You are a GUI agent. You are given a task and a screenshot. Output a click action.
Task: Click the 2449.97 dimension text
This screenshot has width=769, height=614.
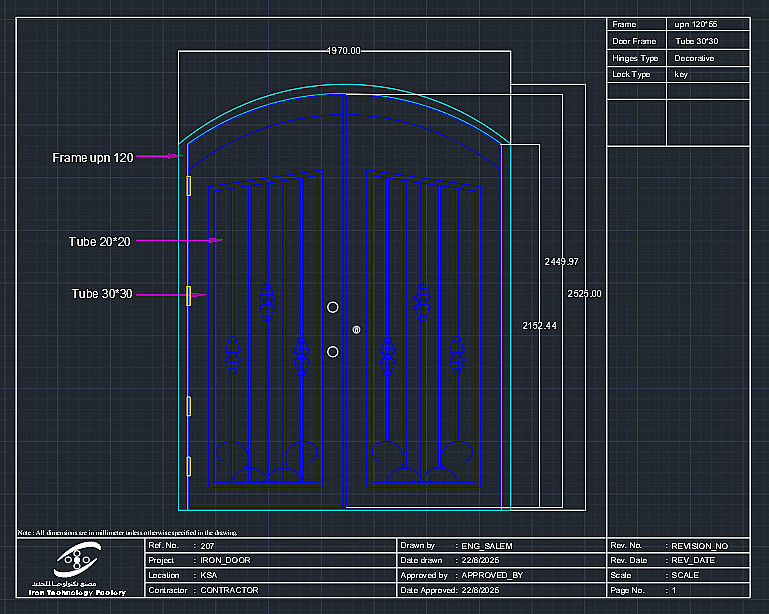tap(562, 262)
